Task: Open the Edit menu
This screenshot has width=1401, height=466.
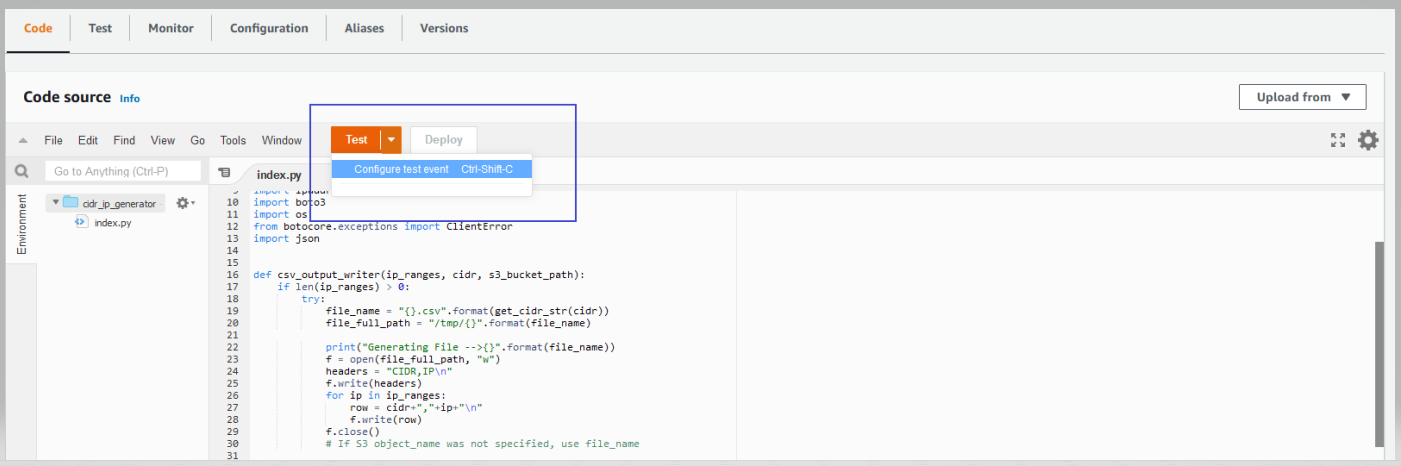Action: point(88,141)
